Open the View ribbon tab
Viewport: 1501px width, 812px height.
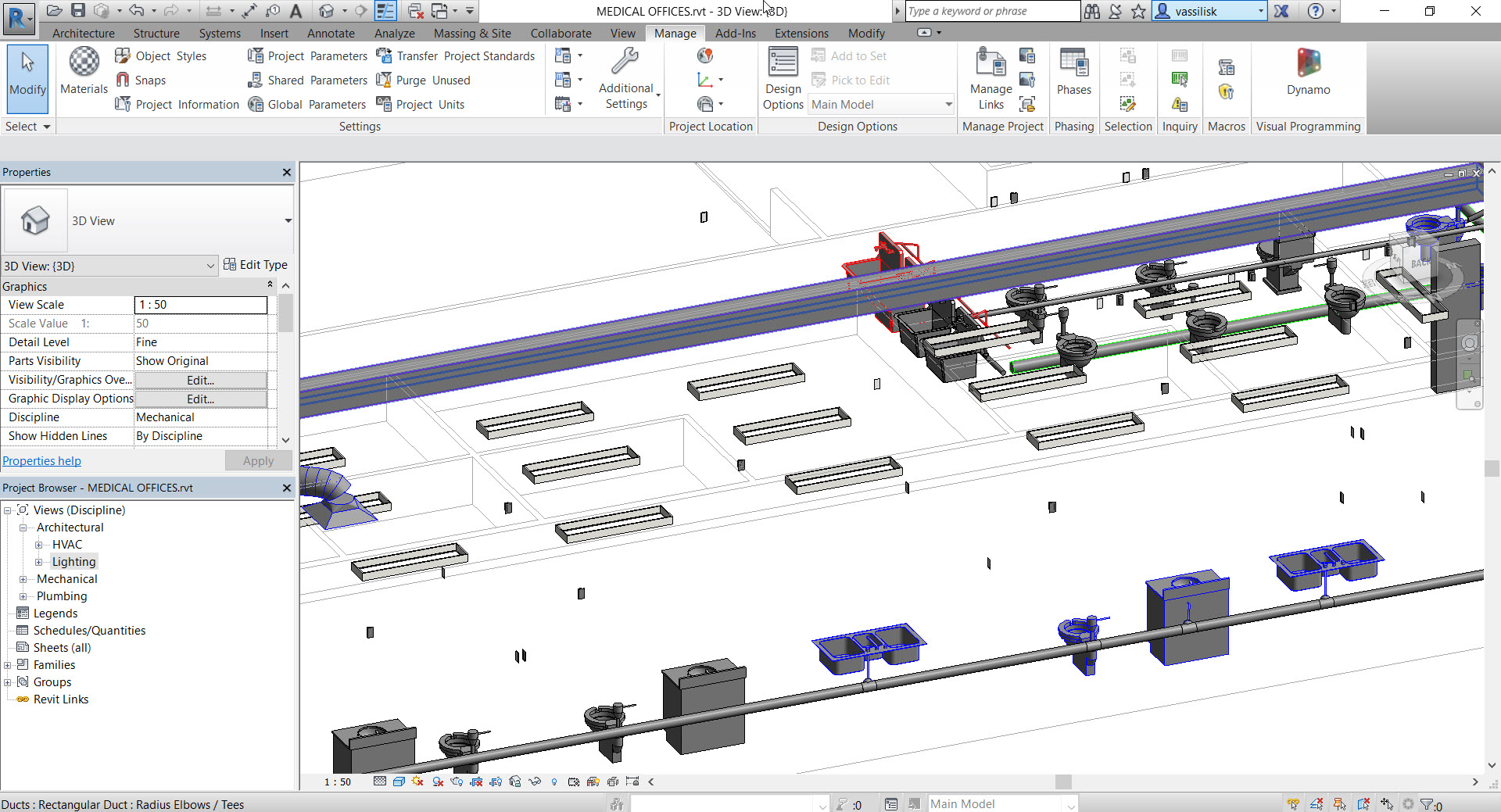point(622,33)
